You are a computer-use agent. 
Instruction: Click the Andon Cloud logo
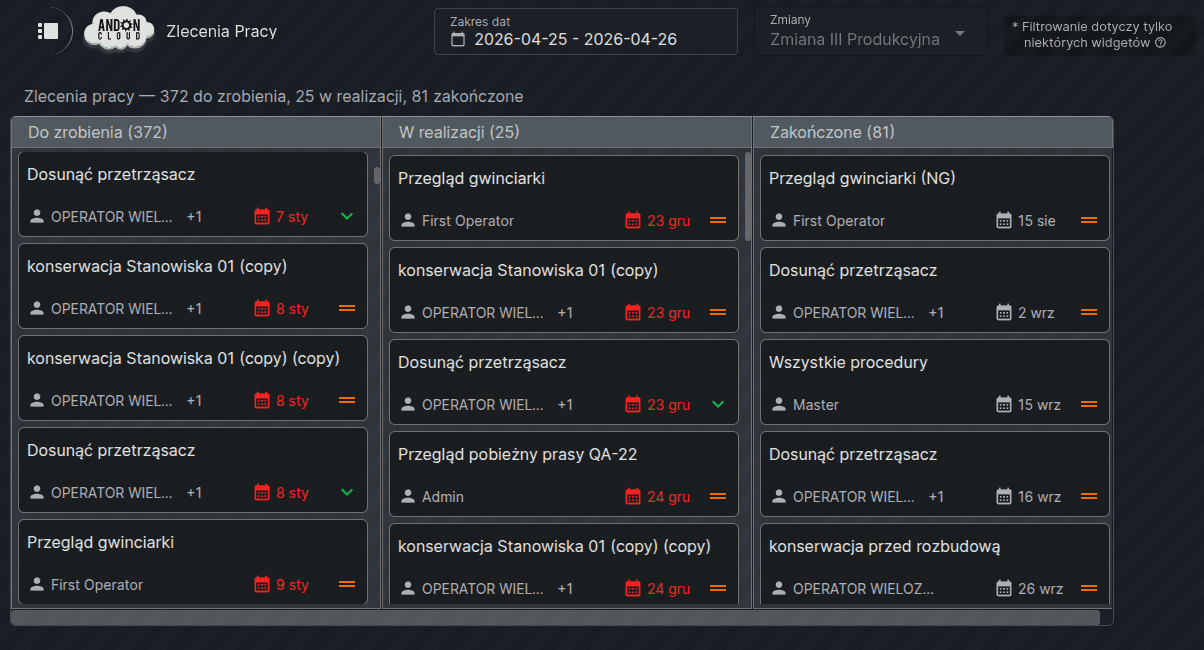coord(118,31)
